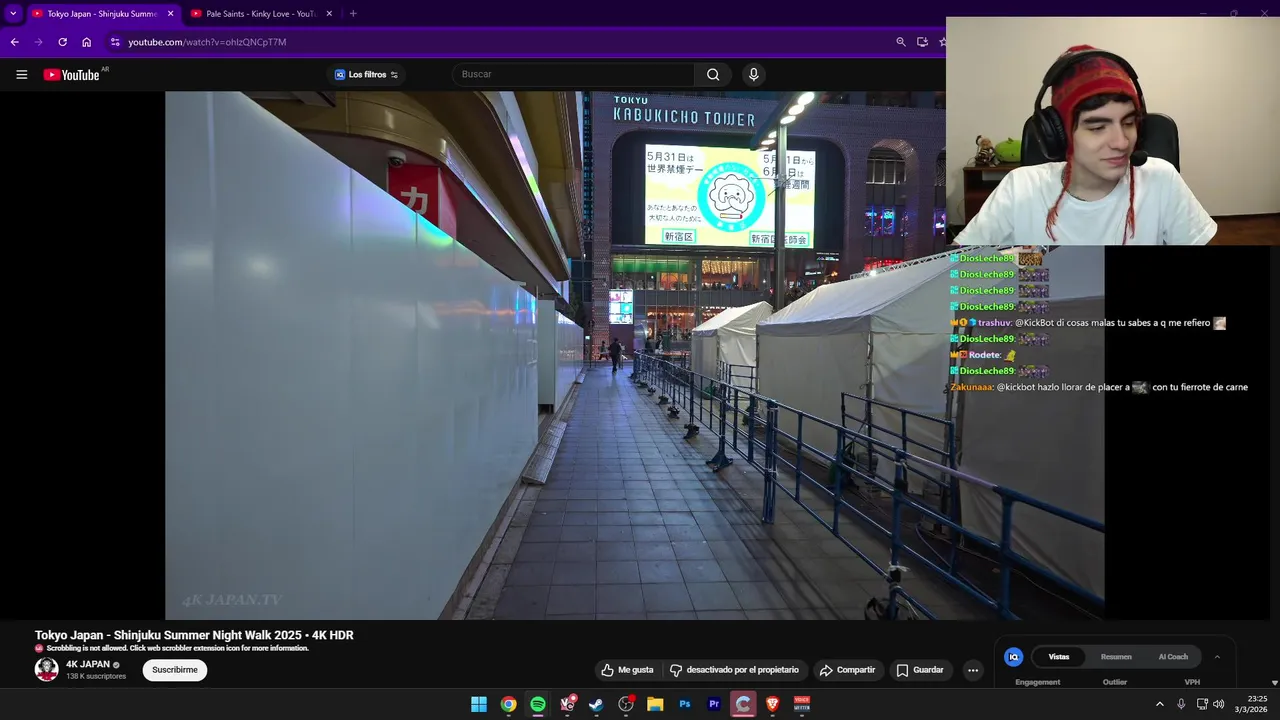Go back in browser history

click(x=14, y=42)
